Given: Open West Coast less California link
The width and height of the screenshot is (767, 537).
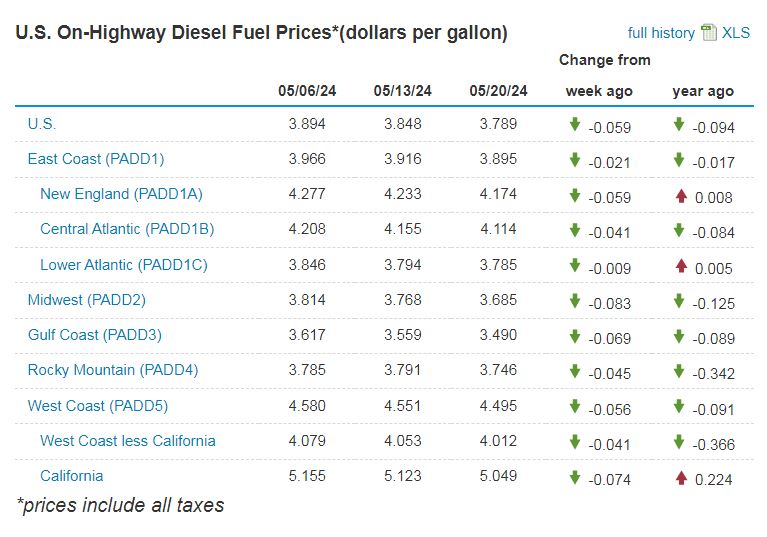Looking at the screenshot, I should point(128,441).
